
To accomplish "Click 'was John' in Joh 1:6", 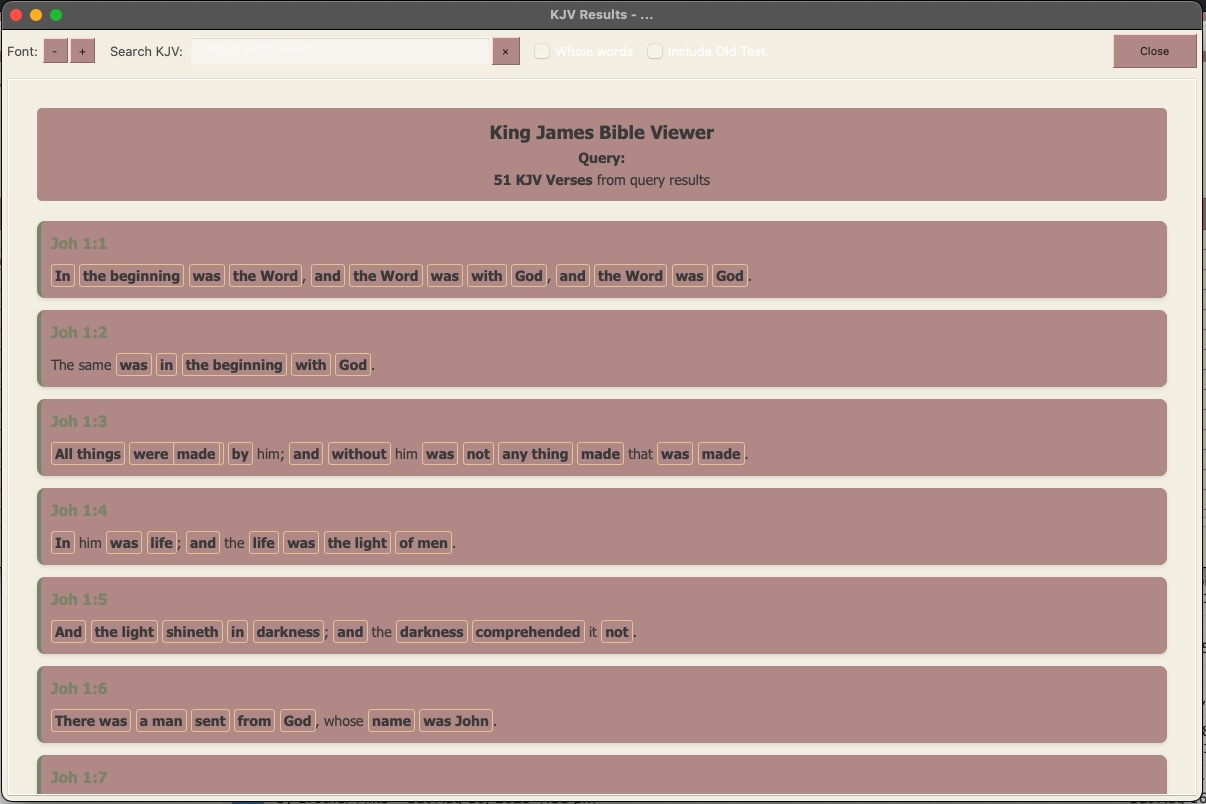I will pos(456,721).
